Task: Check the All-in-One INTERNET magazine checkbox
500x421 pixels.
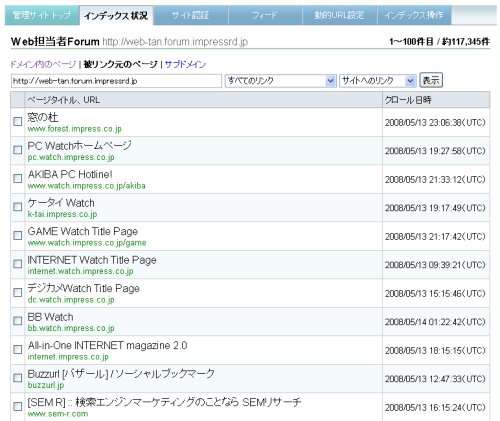Action: point(18,350)
